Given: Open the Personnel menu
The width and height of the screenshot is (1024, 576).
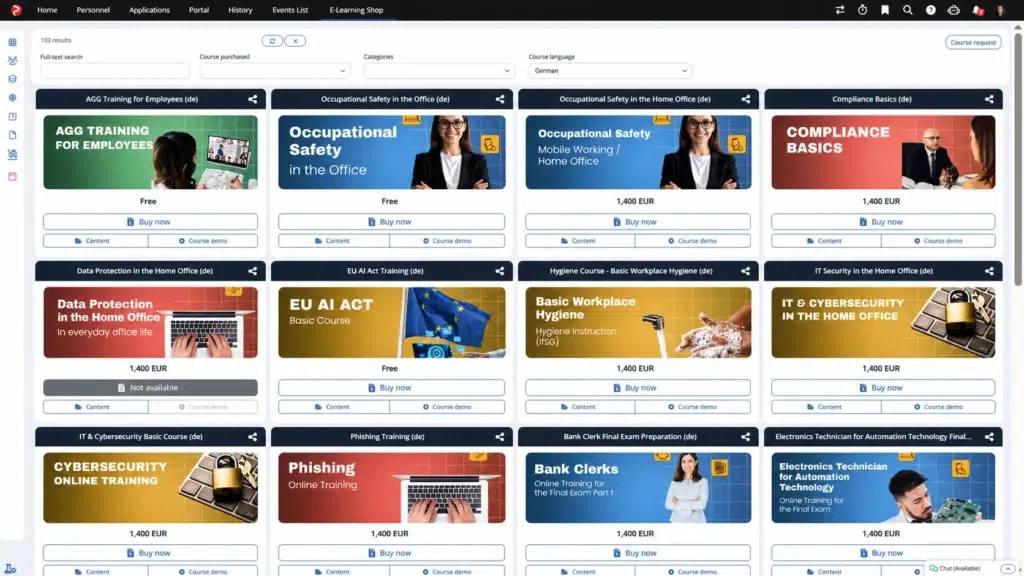Looking at the screenshot, I should tap(93, 10).
